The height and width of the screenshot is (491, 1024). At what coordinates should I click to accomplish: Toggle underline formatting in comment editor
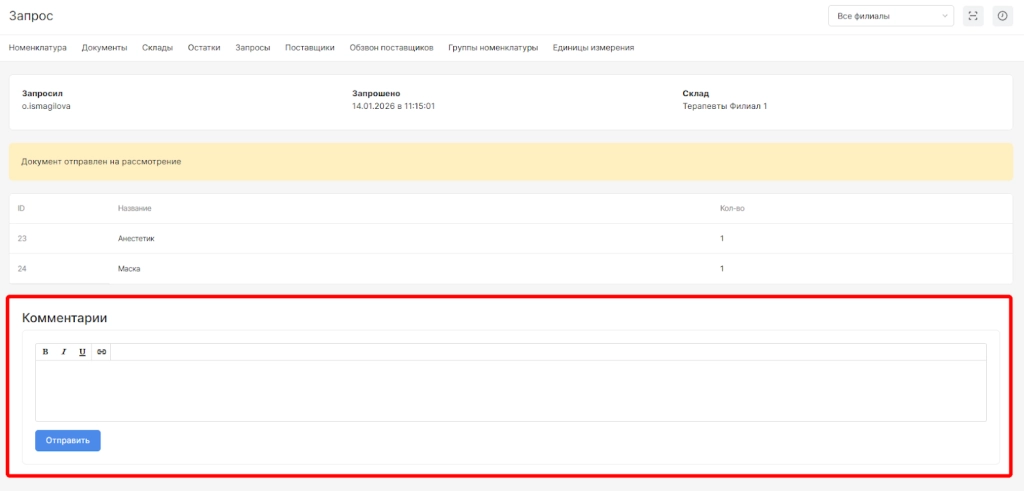tap(82, 352)
